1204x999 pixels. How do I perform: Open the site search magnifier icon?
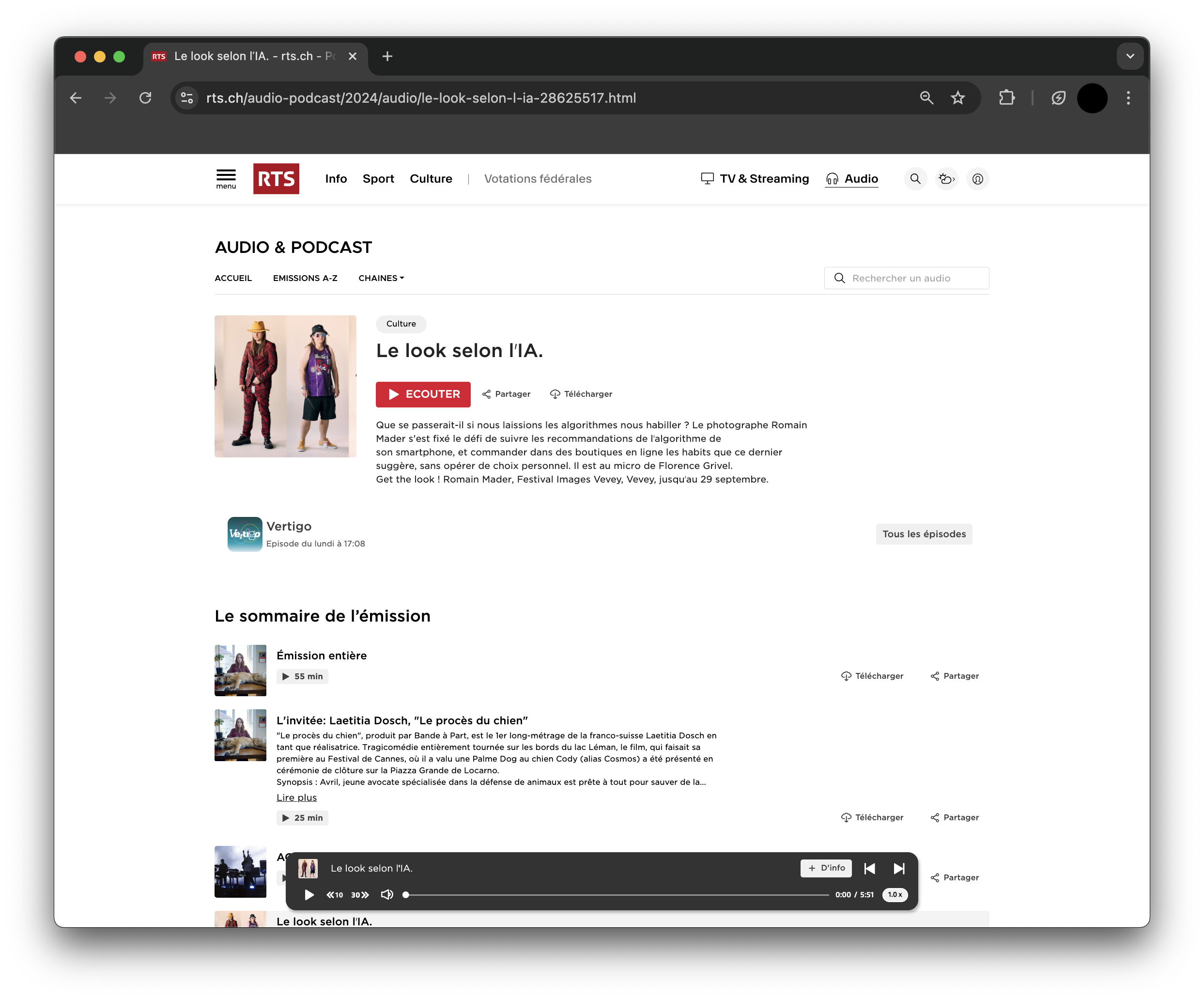(x=915, y=179)
